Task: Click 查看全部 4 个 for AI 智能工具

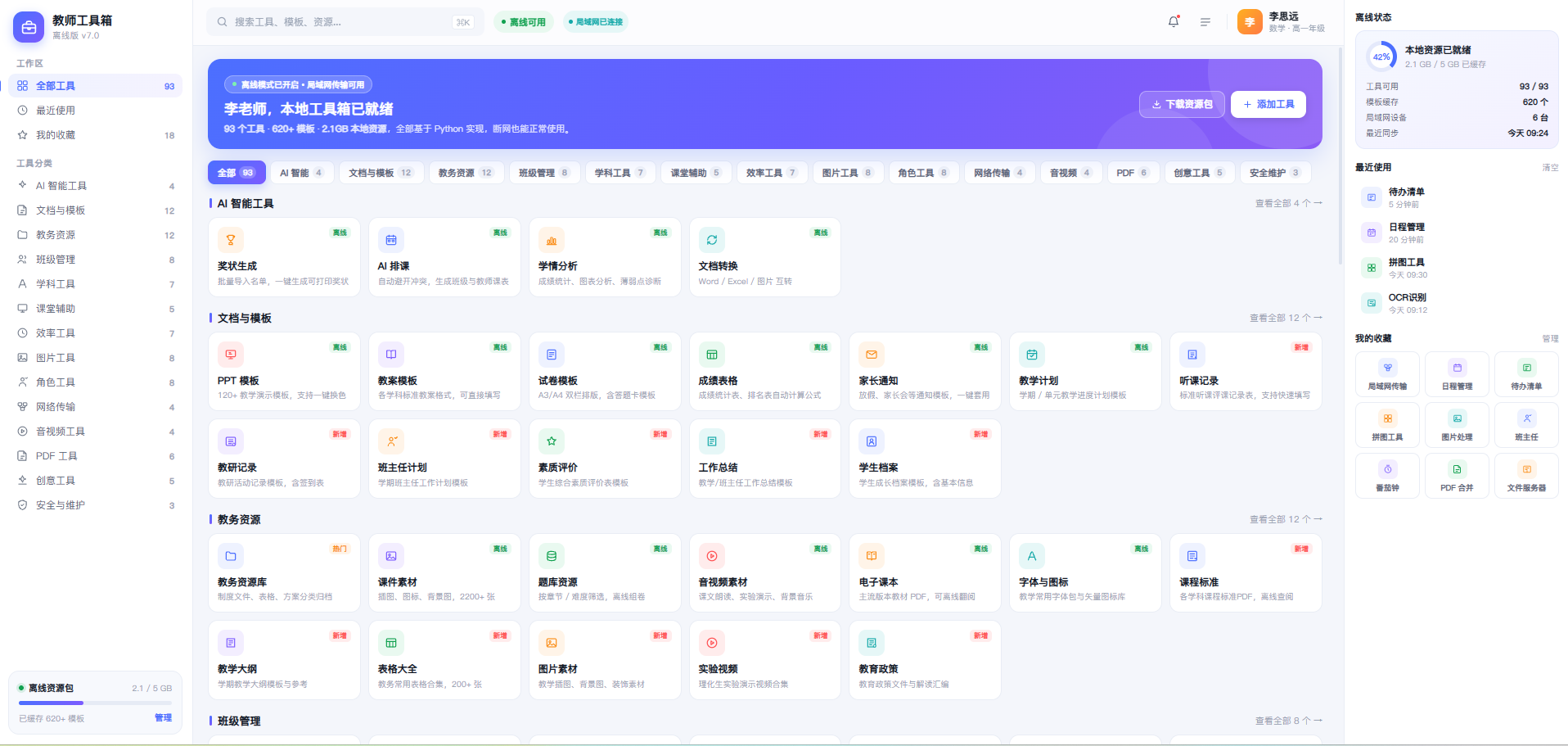Action: pyautogui.click(x=1289, y=203)
